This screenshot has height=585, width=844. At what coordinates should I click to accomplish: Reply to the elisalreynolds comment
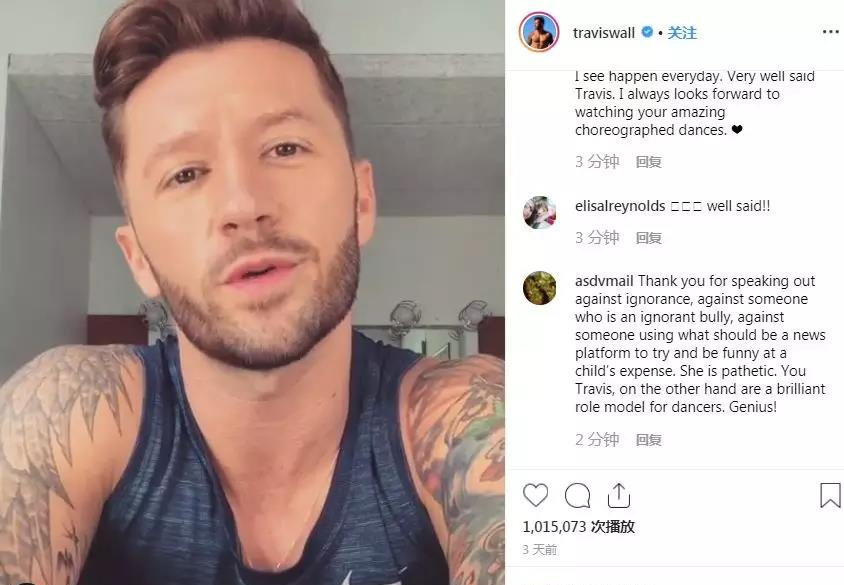[x=649, y=238]
